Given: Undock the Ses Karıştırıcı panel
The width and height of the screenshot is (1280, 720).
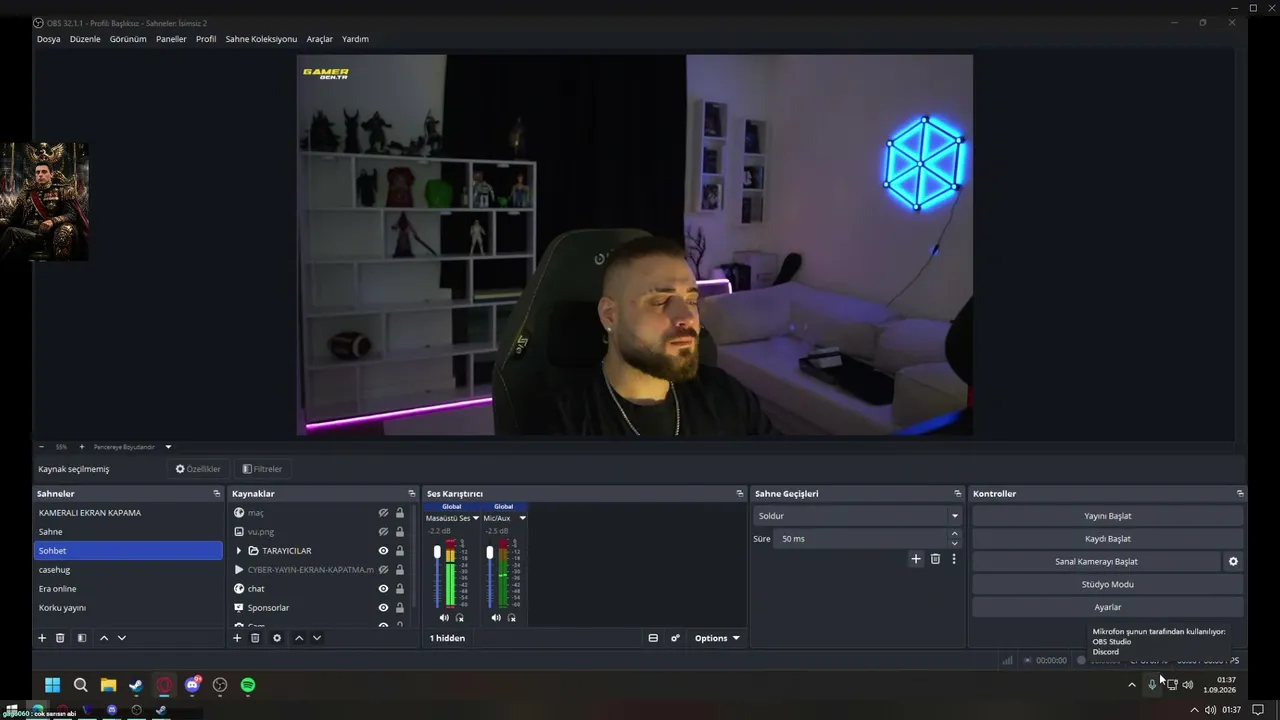Looking at the screenshot, I should click(x=740, y=493).
